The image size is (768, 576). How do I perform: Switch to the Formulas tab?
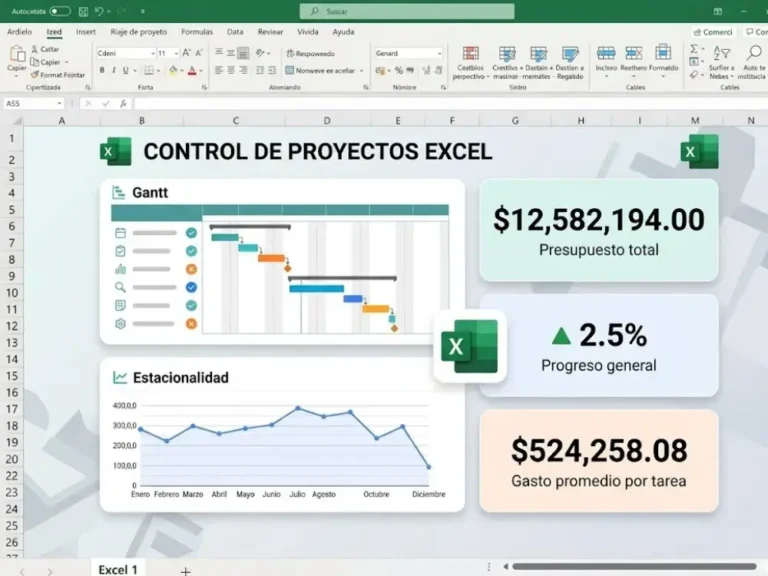point(197,32)
